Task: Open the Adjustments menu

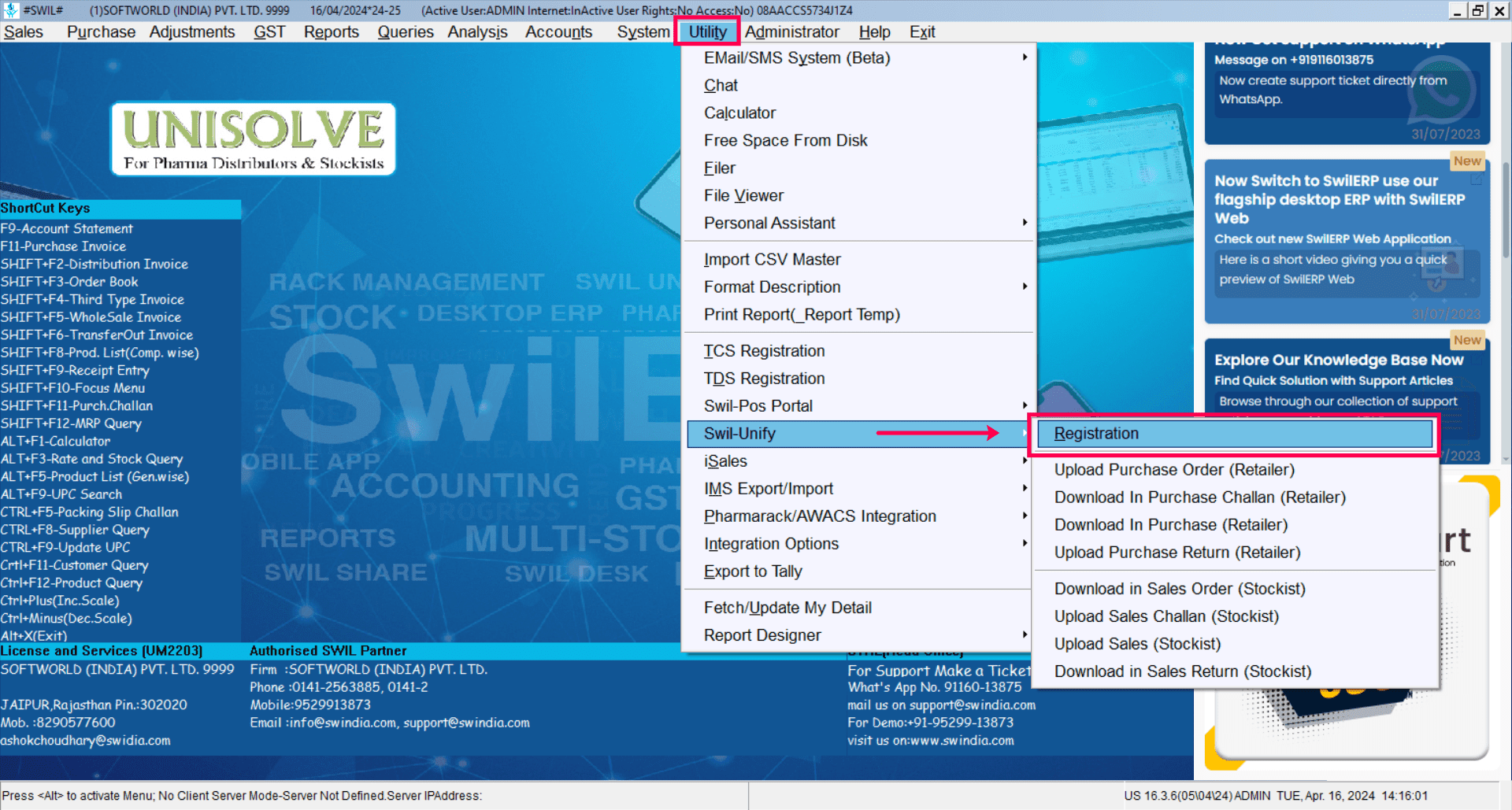Action: (x=192, y=32)
